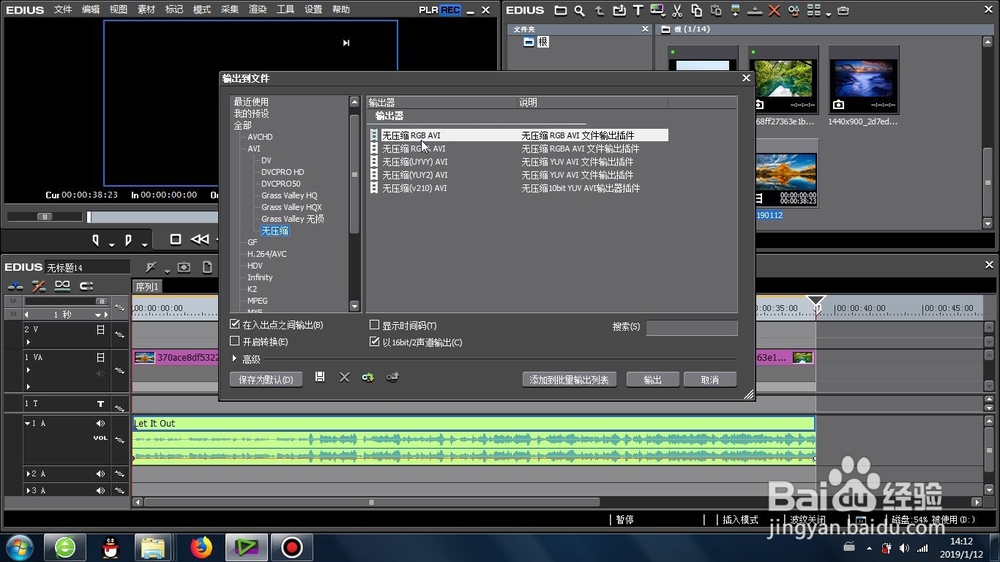Expand the 3 A audio track

pos(27,491)
